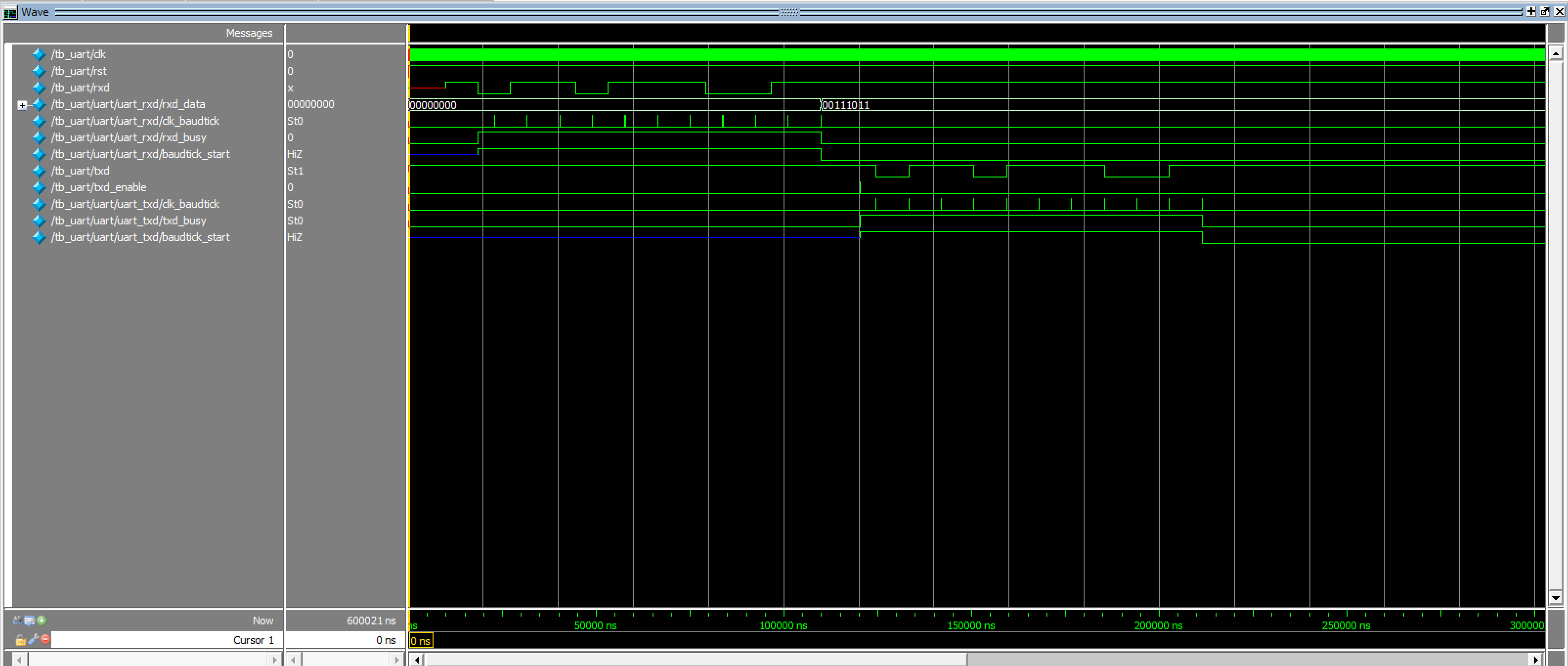Viewport: 1568px width, 666px height.
Task: Select signal /tb_uart/uart/uart_txd/clk_baudtick
Action: coord(135,204)
